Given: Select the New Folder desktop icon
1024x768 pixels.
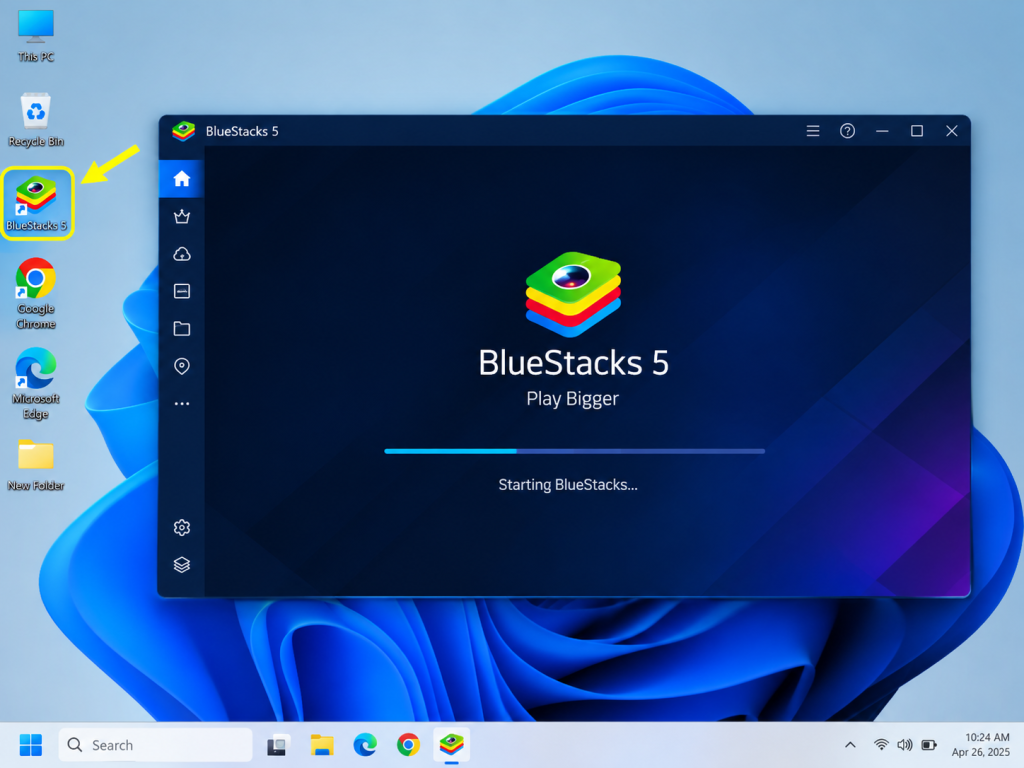Looking at the screenshot, I should tap(36, 465).
